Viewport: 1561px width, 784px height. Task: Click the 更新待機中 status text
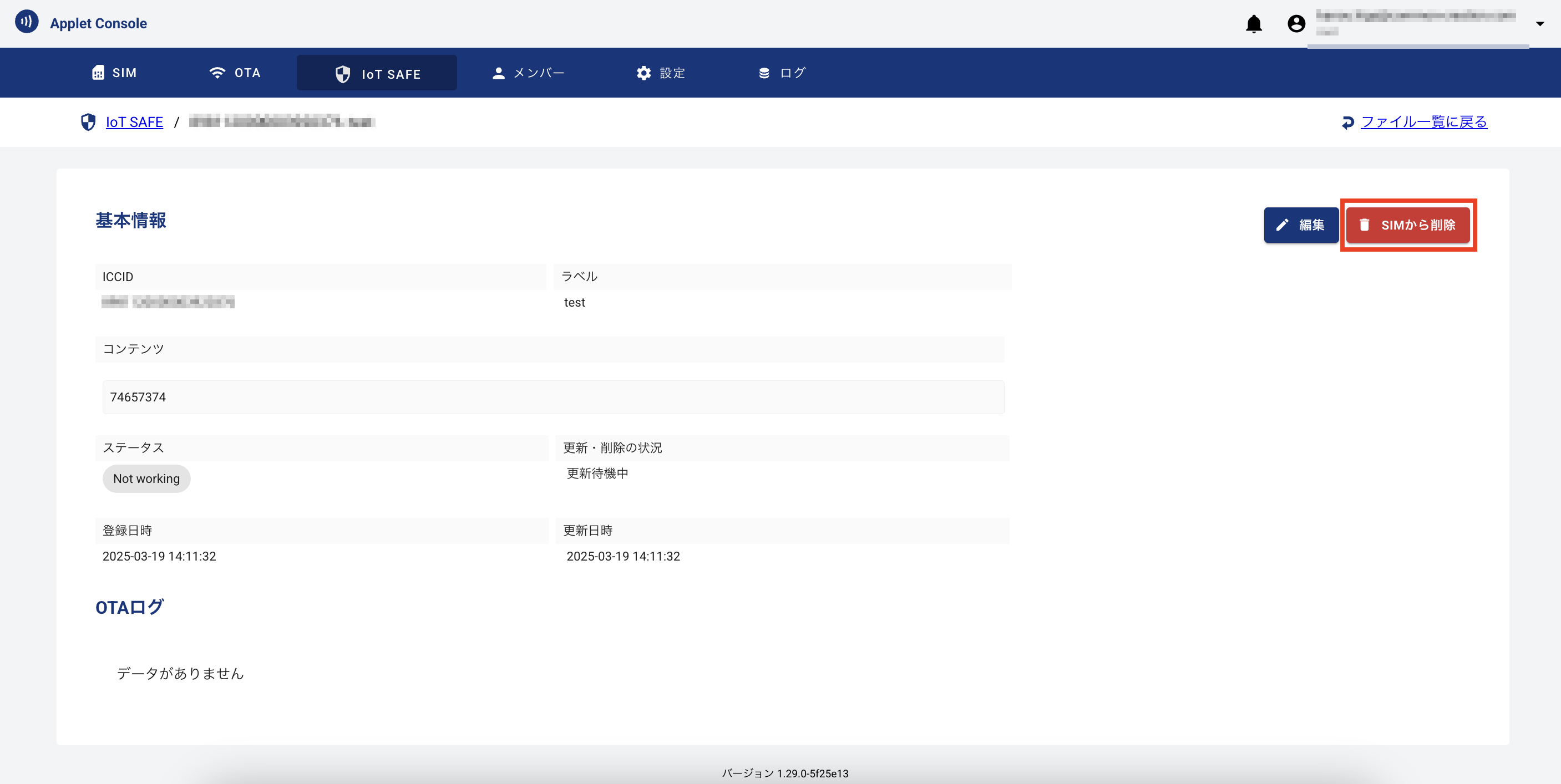pyautogui.click(x=597, y=473)
